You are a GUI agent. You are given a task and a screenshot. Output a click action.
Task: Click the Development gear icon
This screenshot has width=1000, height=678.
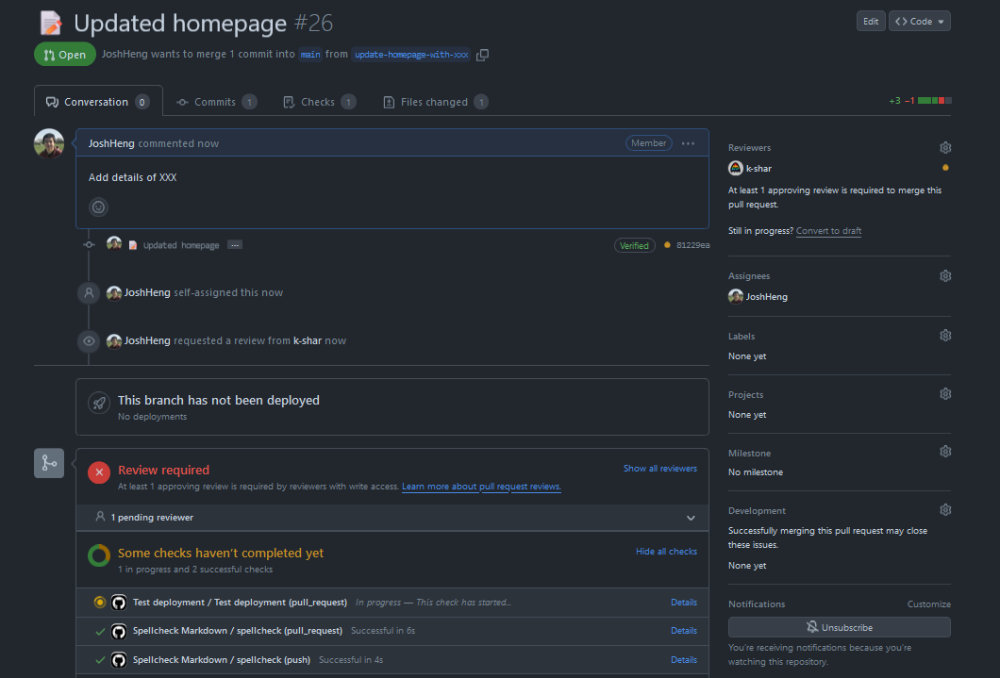point(945,510)
